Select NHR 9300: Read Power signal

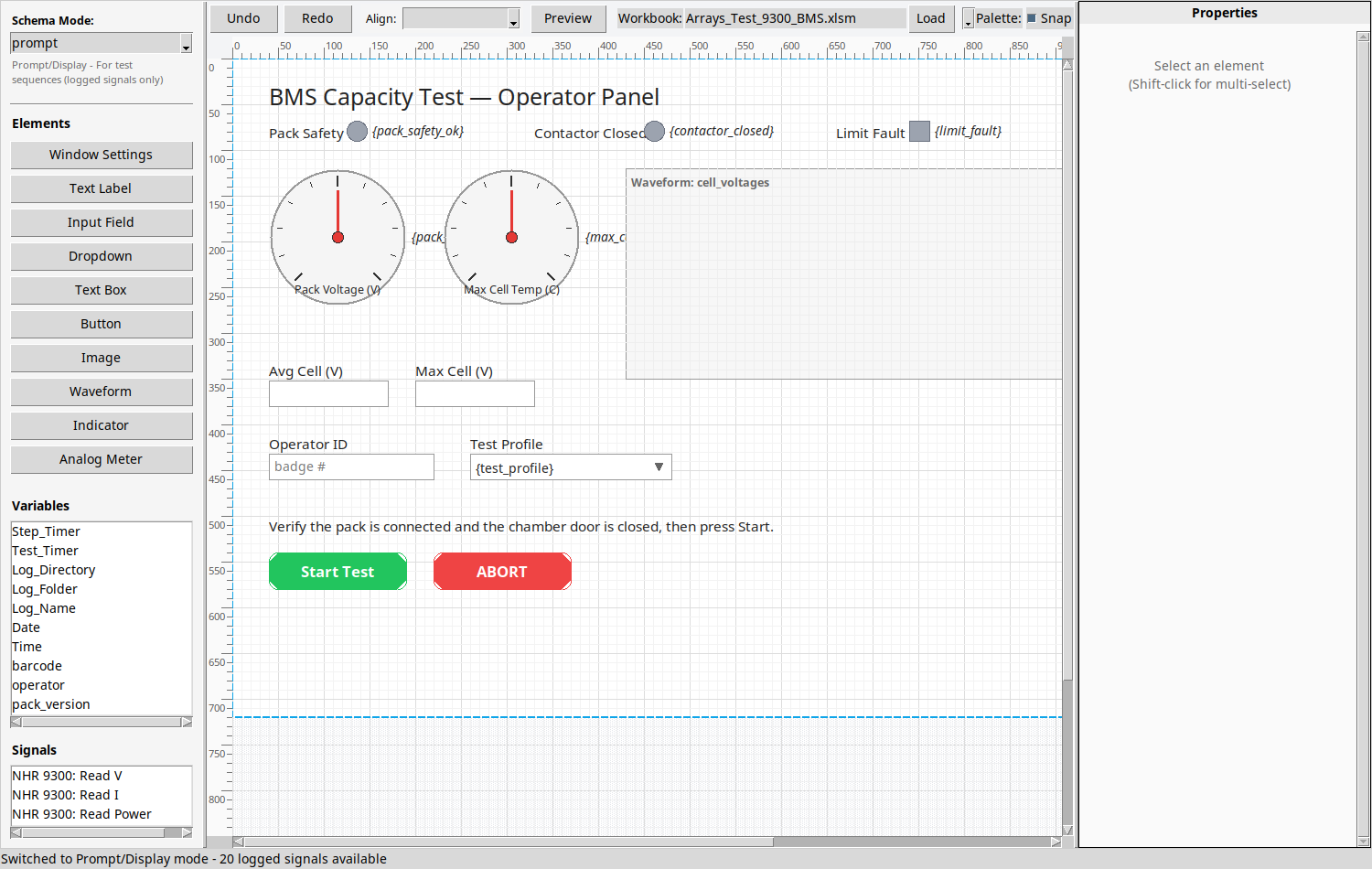coord(102,814)
